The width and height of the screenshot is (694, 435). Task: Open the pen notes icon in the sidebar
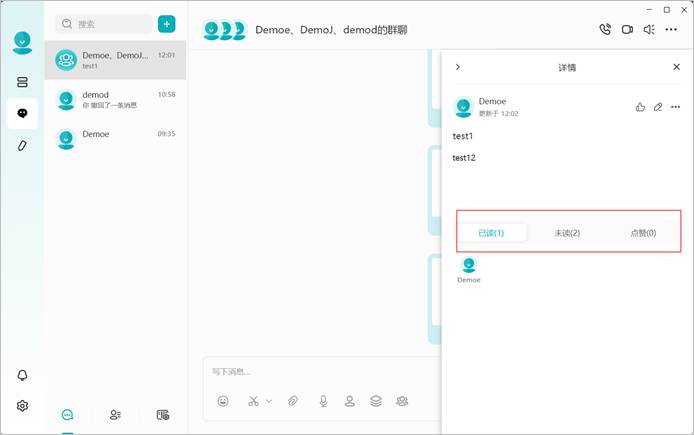pos(22,146)
